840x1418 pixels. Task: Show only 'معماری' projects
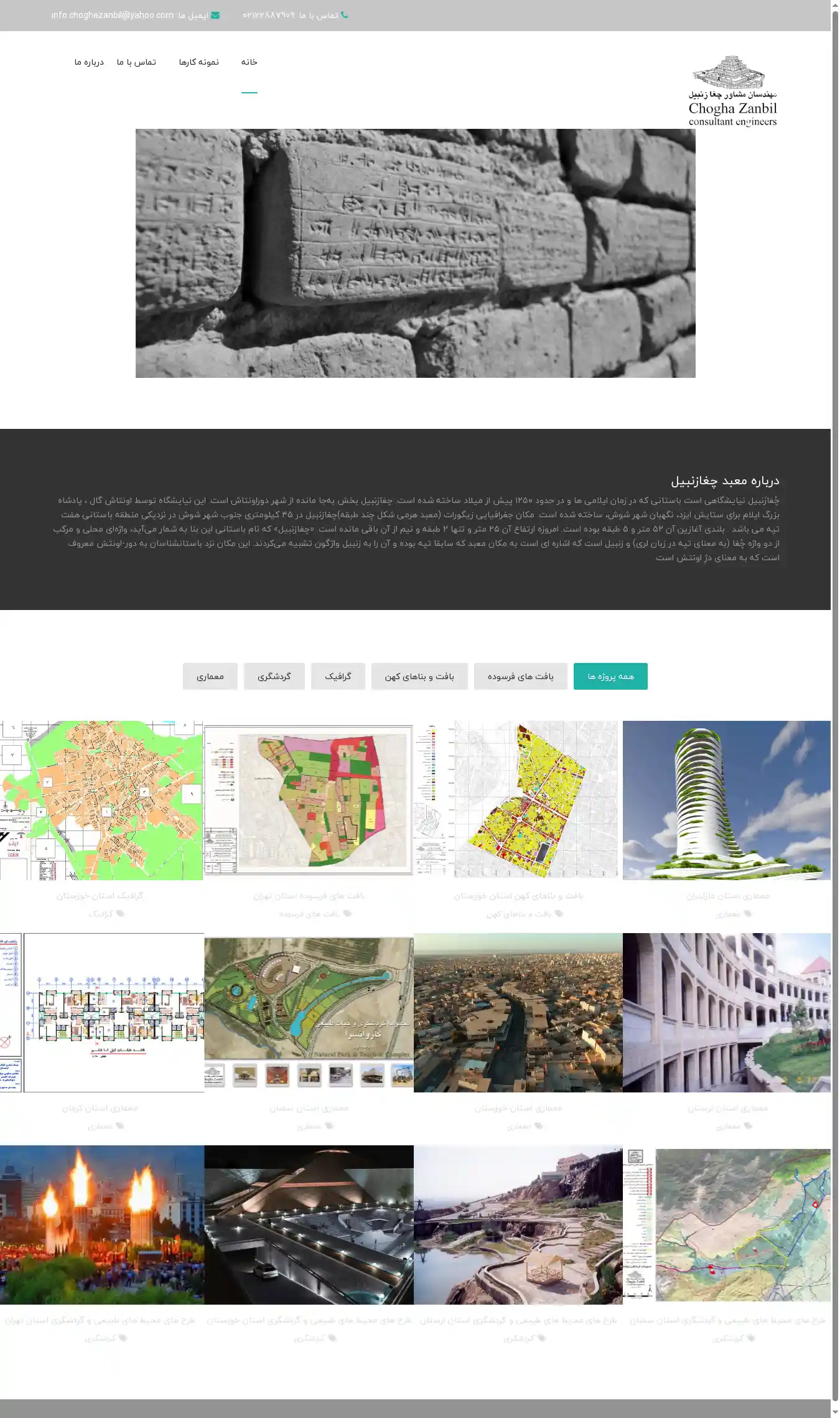pos(210,677)
